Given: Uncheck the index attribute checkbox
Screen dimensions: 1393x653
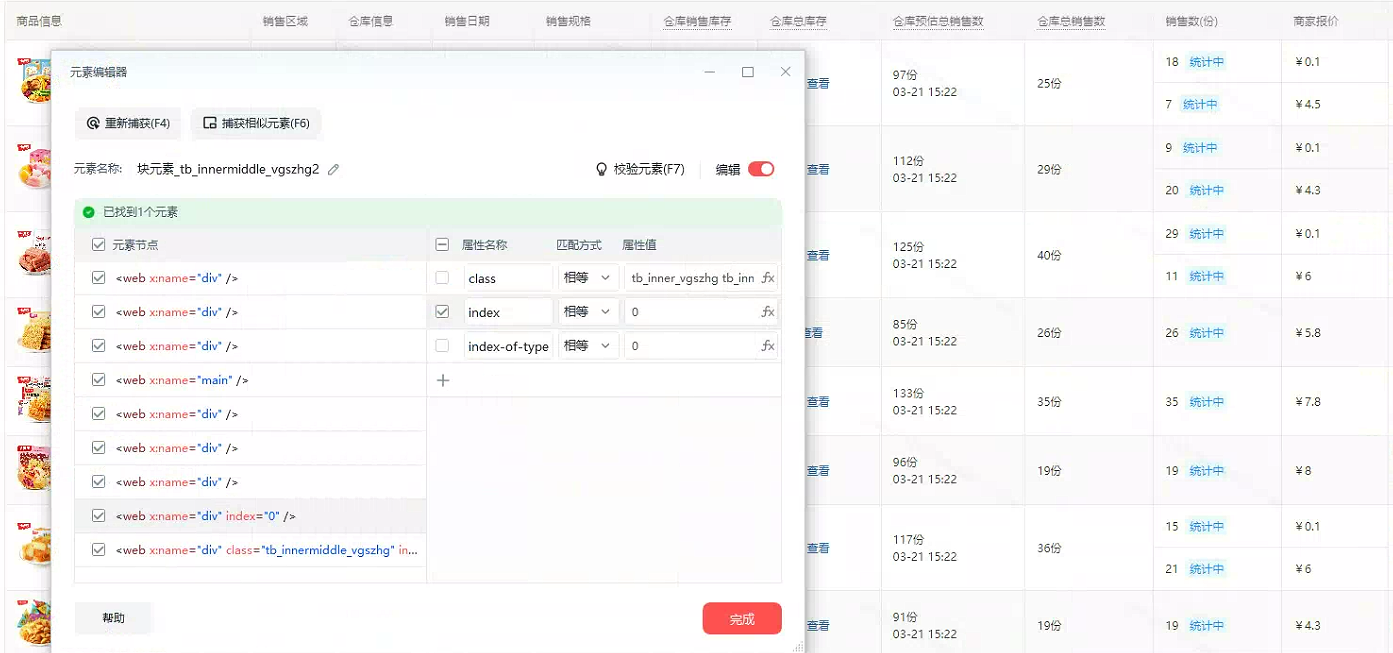Looking at the screenshot, I should point(442,312).
